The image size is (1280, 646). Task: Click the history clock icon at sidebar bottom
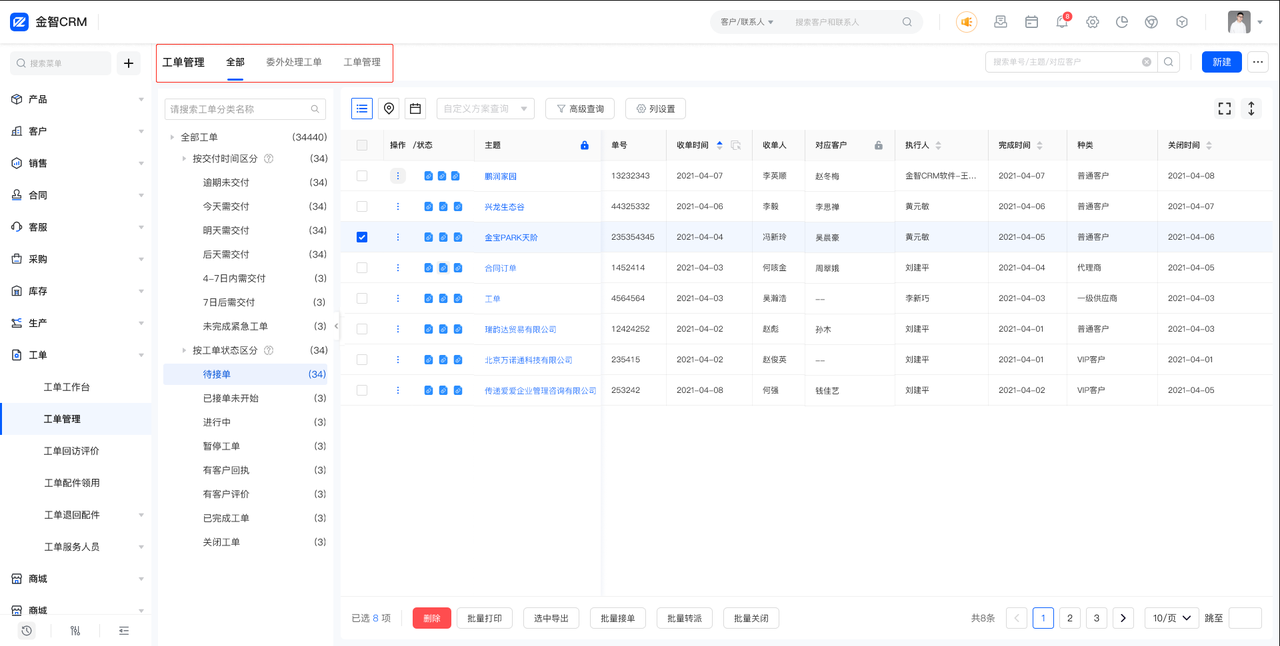pos(27,631)
